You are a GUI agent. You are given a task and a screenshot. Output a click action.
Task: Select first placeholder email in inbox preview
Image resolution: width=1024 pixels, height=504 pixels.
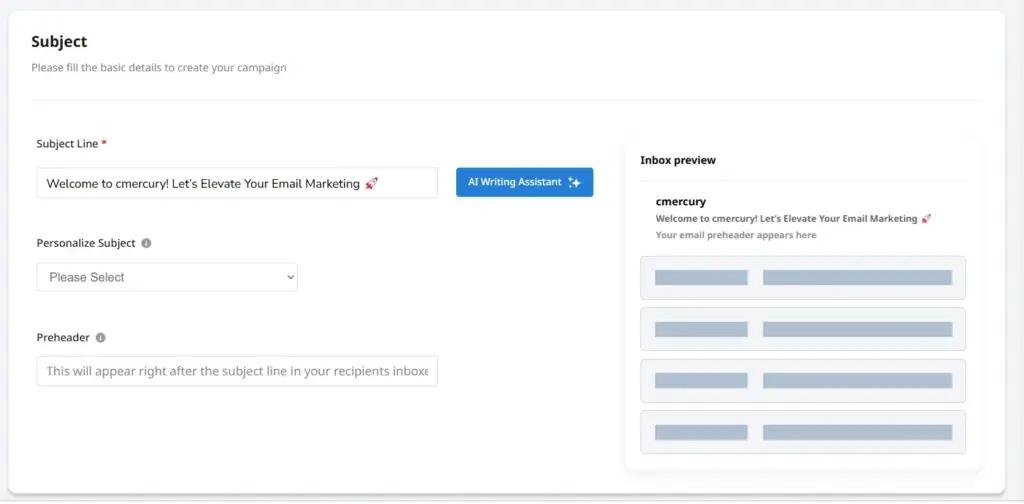(x=803, y=277)
